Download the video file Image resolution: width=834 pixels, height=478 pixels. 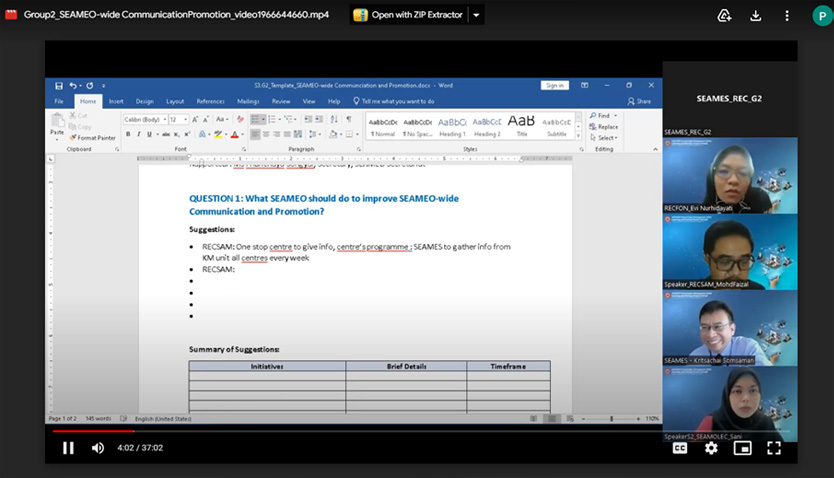point(755,15)
